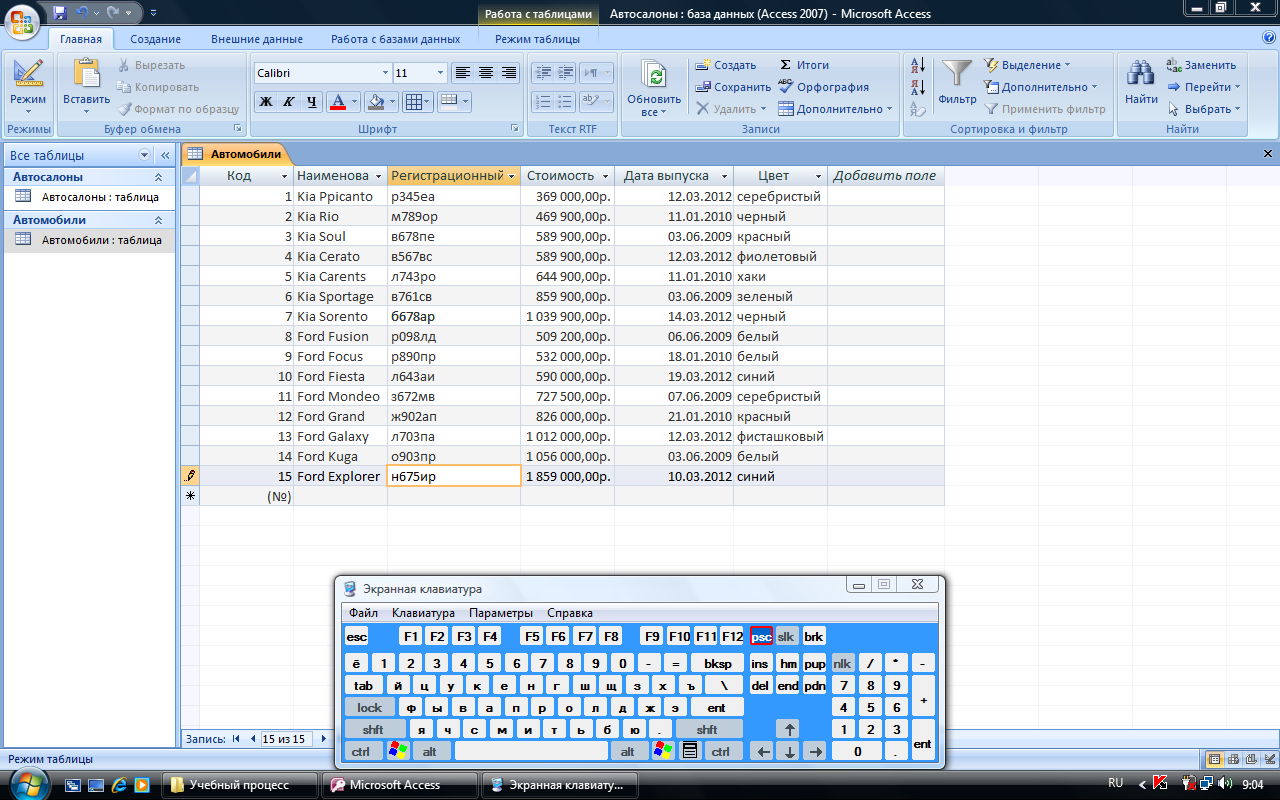Open the Выбрать dropdown
The height and width of the screenshot is (800, 1280).
(x=1204, y=109)
